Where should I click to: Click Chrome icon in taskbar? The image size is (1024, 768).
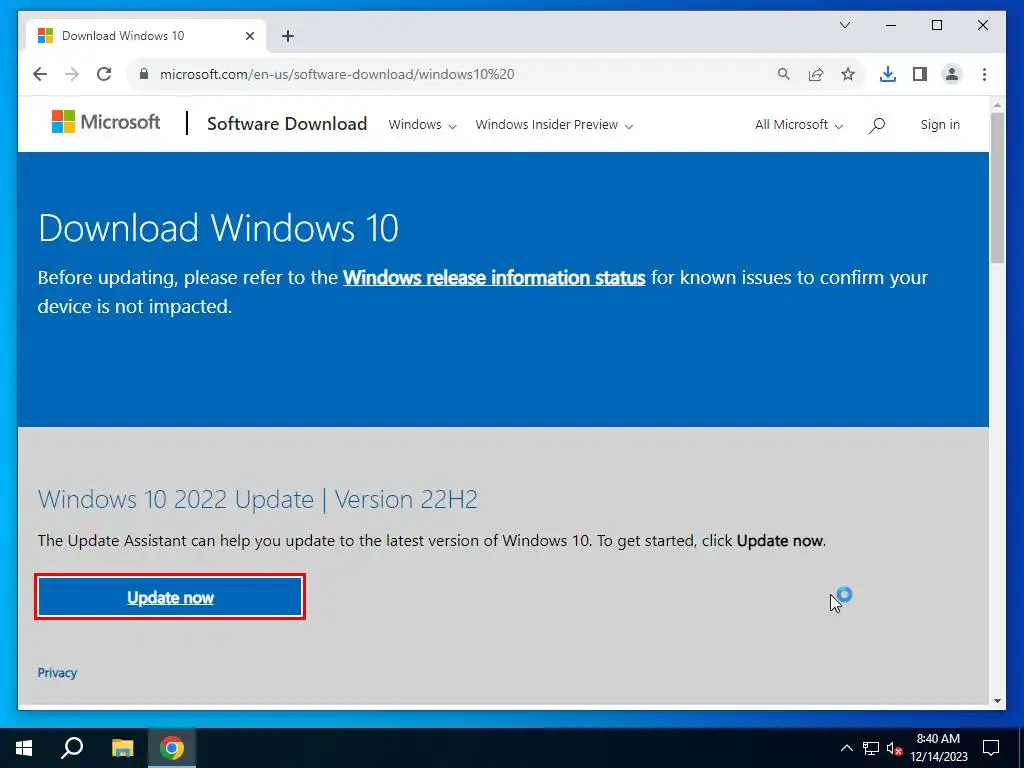pyautogui.click(x=172, y=748)
